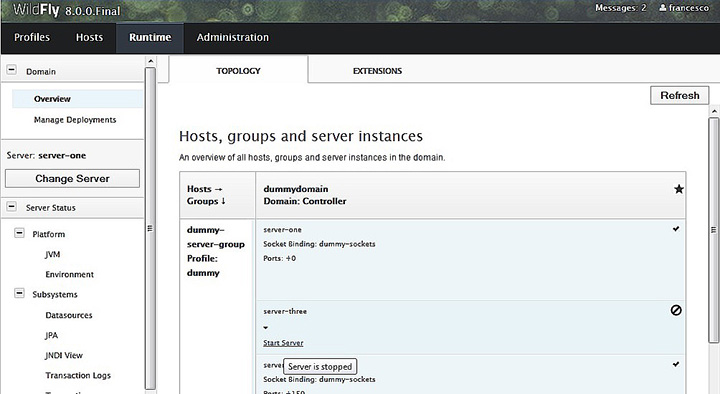Switch to the TOPOLOGY tab

(238, 71)
